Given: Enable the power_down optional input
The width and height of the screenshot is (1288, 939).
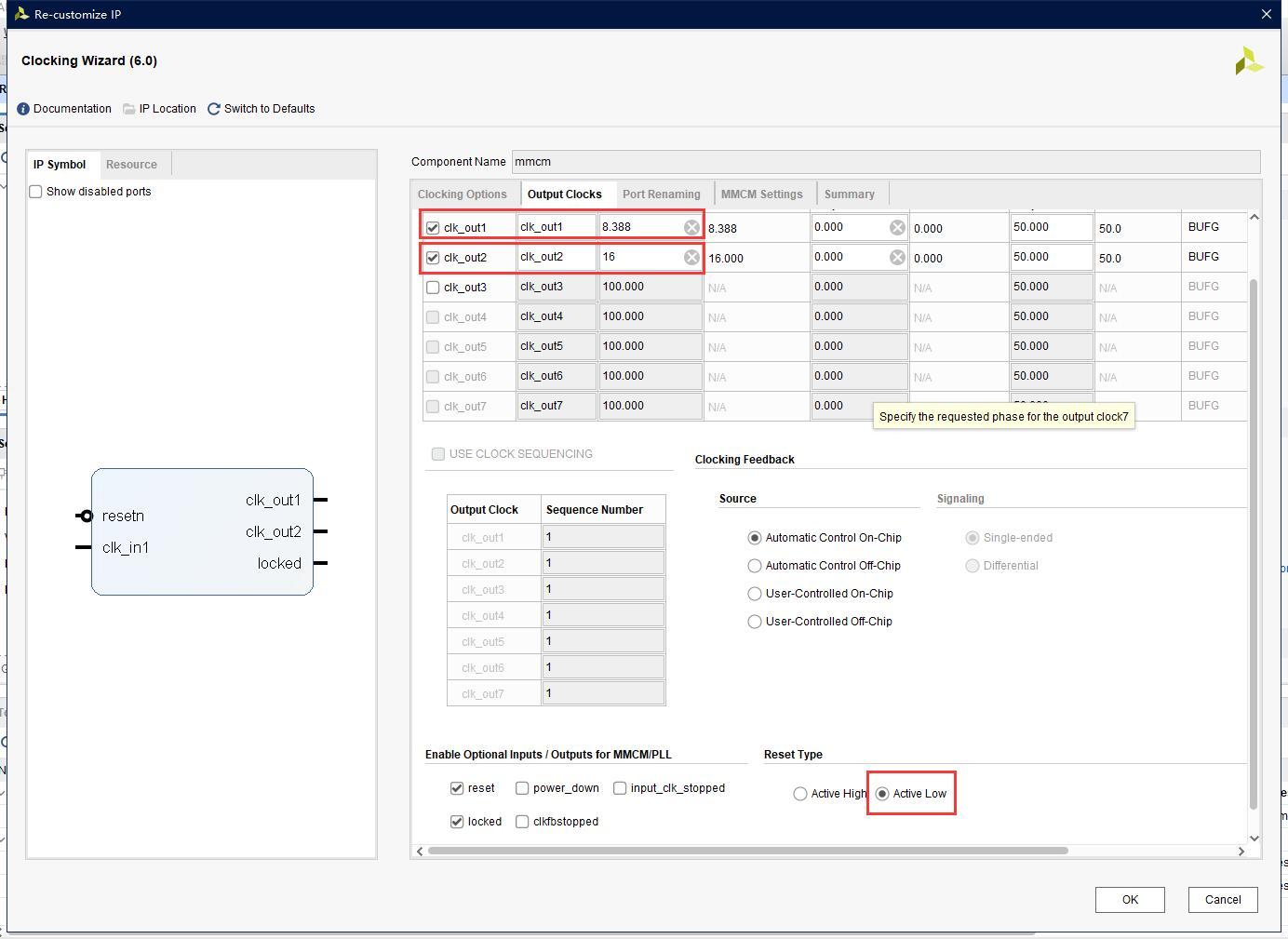Looking at the screenshot, I should tap(522, 788).
